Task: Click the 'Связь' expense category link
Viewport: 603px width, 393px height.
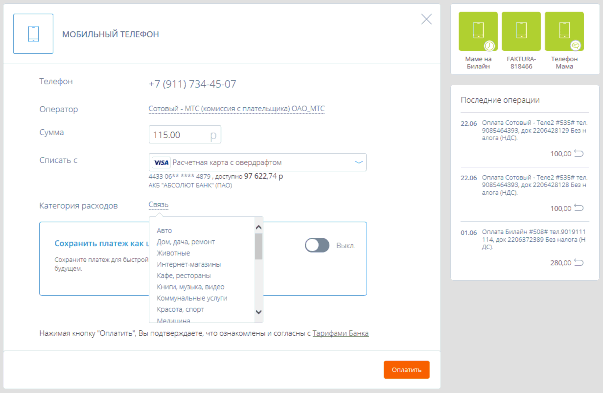Action: [x=158, y=205]
